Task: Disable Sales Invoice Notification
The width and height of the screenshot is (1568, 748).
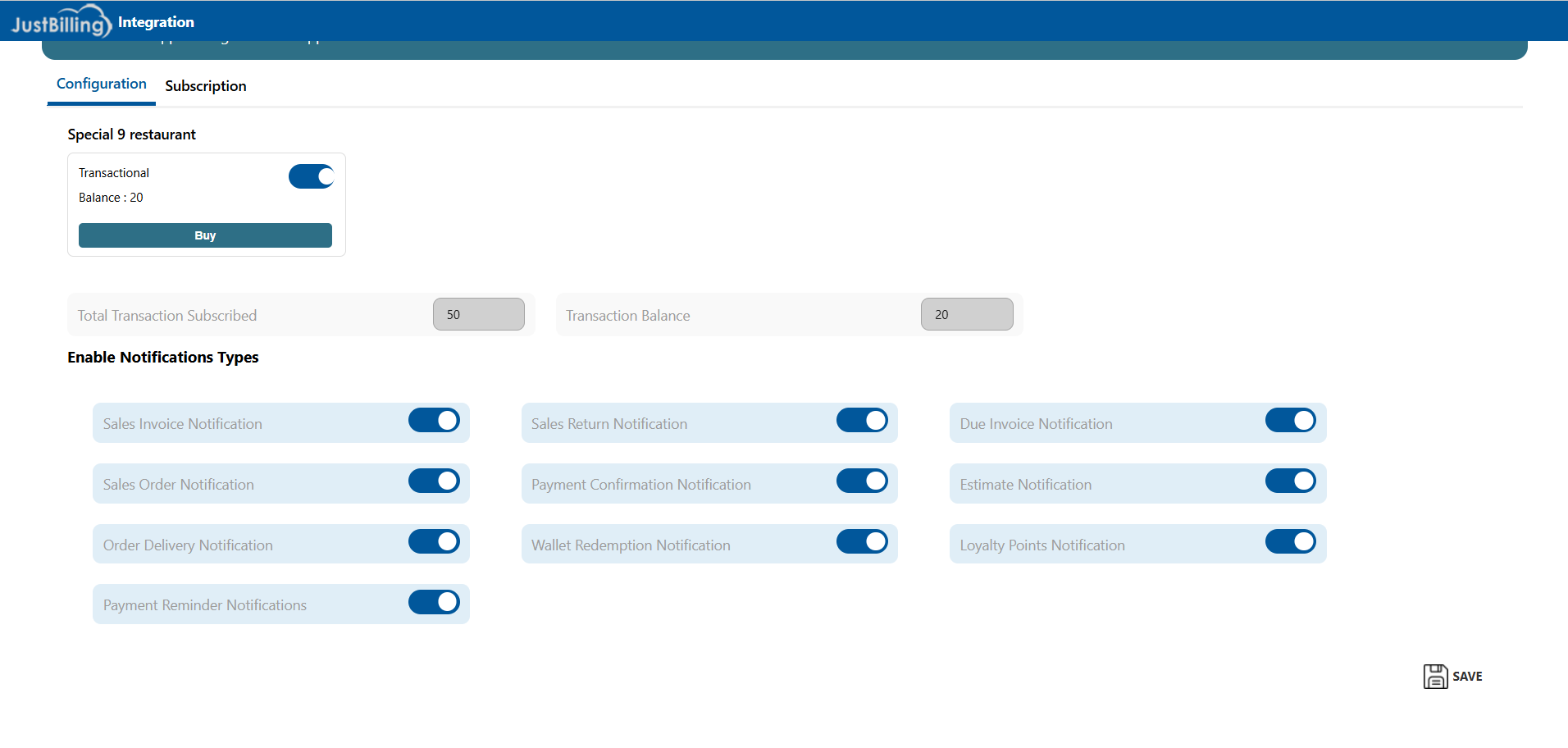Action: tap(434, 421)
